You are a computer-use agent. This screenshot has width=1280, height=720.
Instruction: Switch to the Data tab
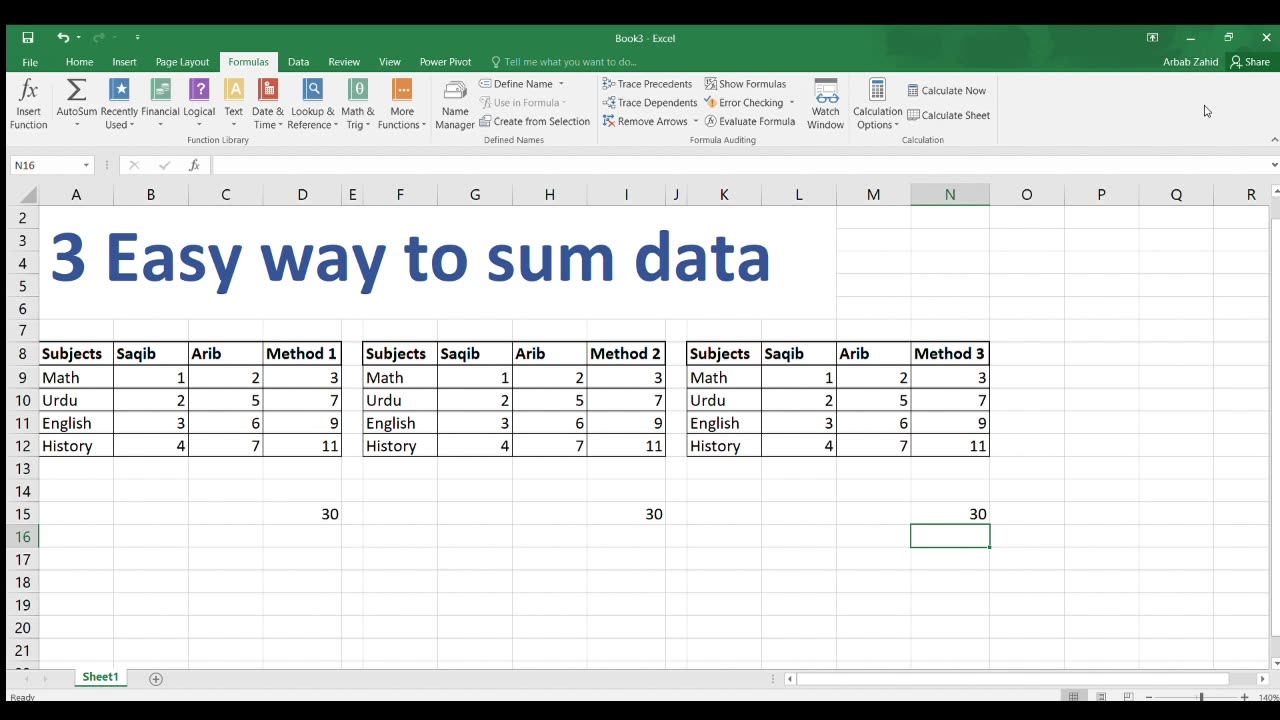pyautogui.click(x=298, y=62)
